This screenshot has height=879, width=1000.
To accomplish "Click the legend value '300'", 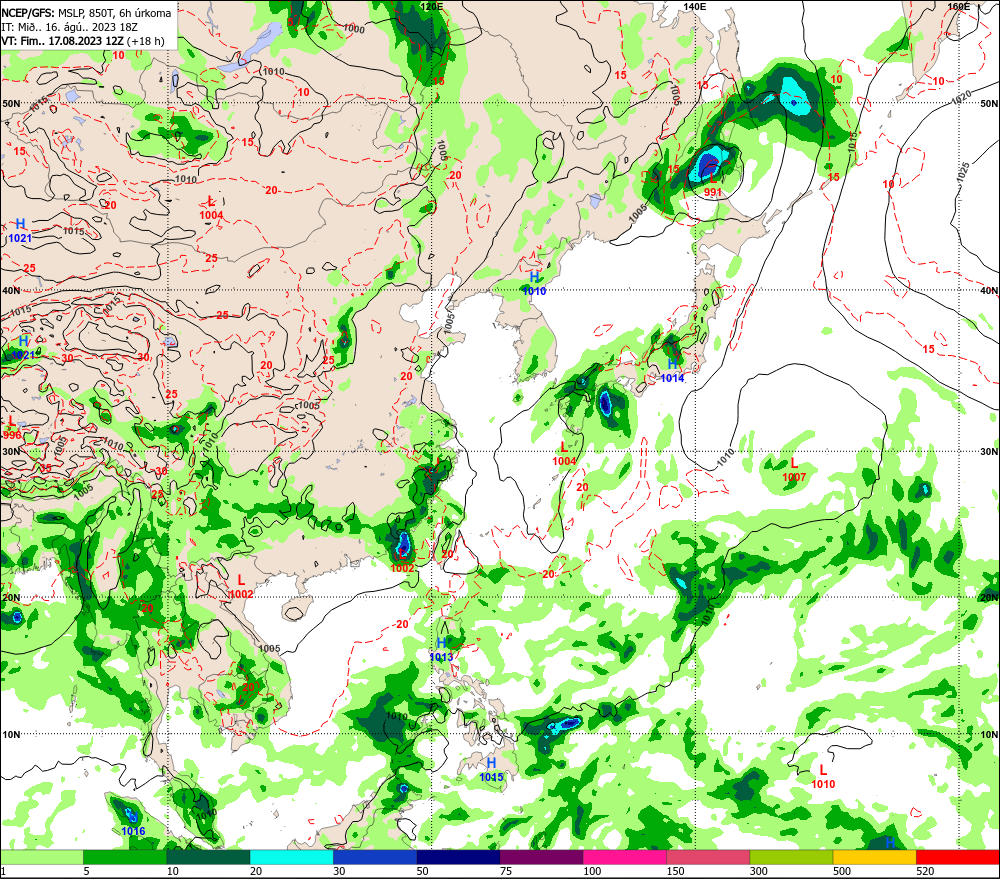I will [758, 871].
